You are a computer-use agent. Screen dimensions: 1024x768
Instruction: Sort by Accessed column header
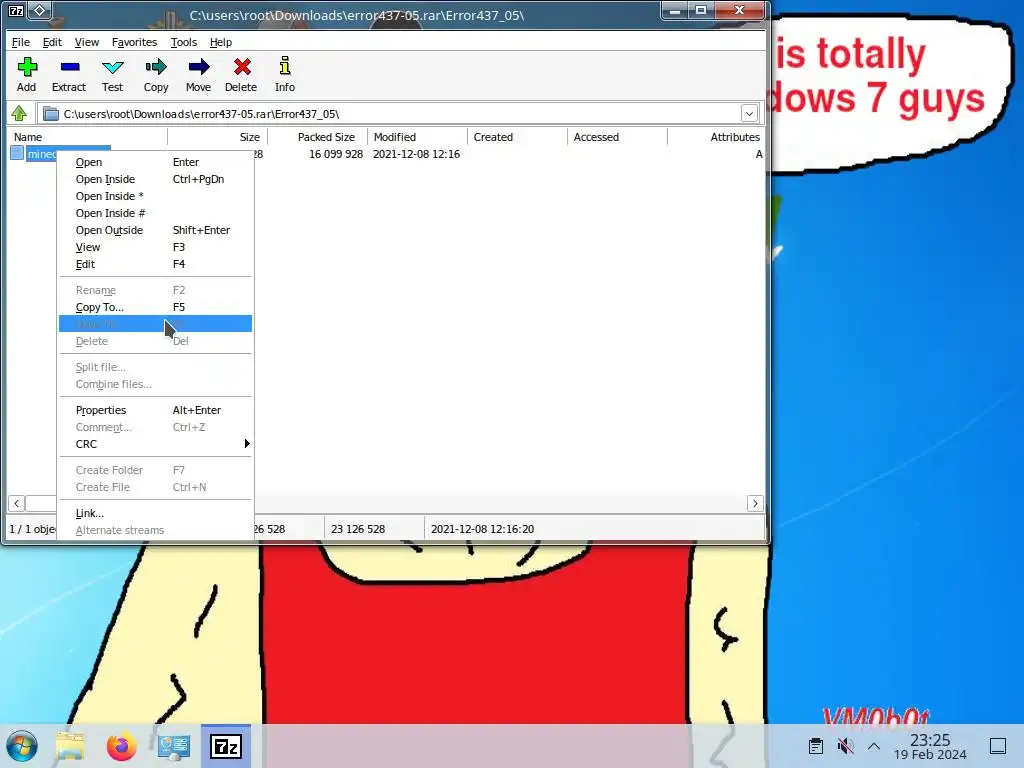[617, 137]
